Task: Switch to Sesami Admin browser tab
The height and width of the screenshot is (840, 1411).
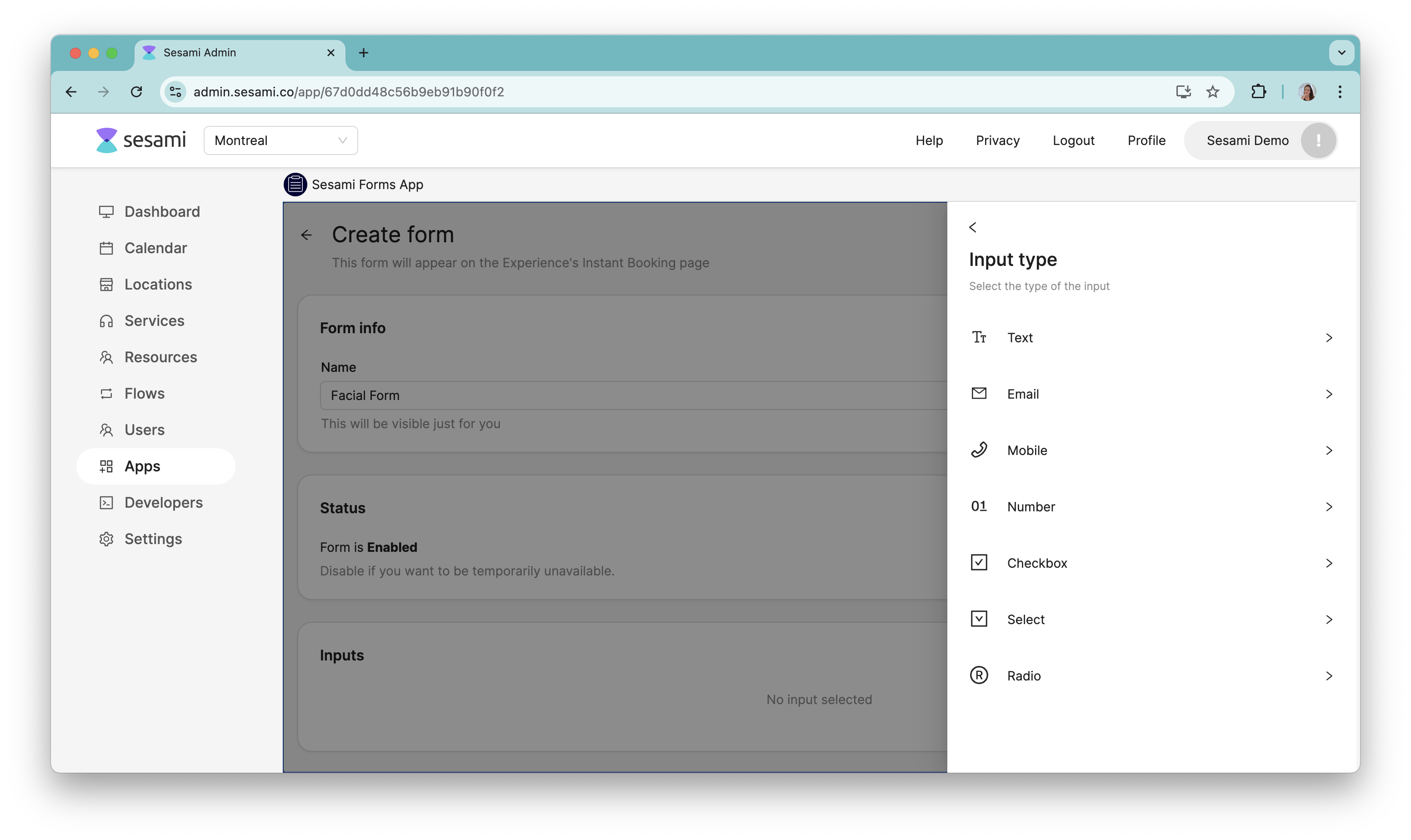Action: pyautogui.click(x=240, y=53)
